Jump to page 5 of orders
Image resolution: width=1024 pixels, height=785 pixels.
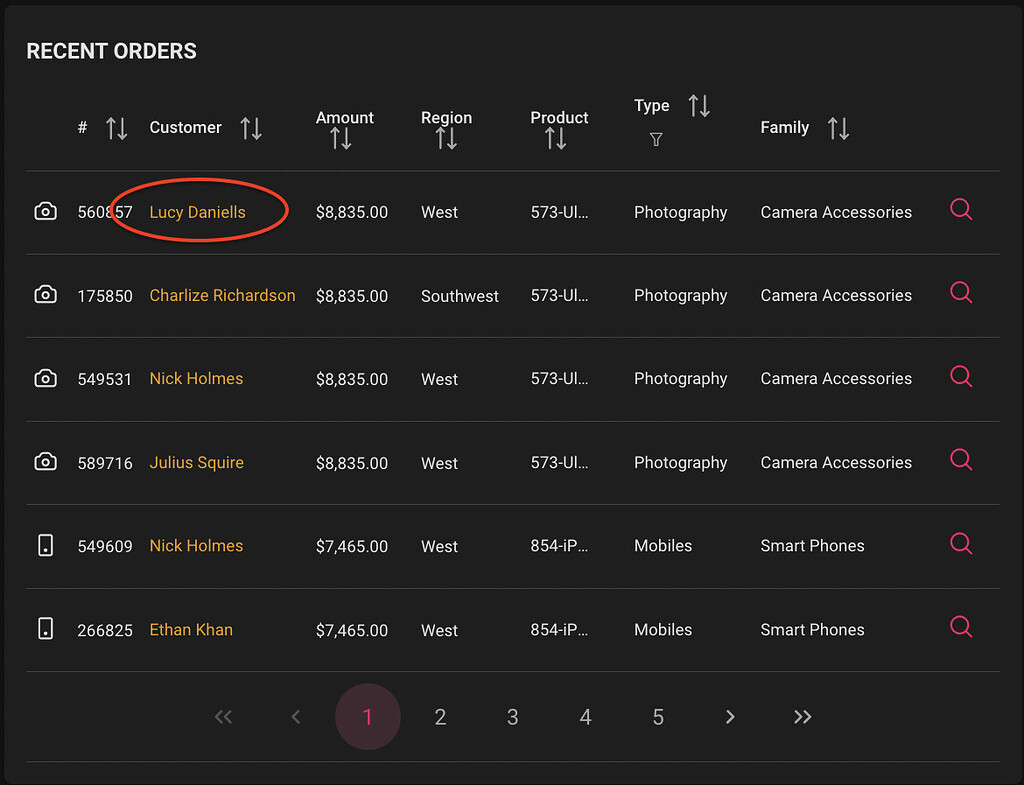[658, 717]
